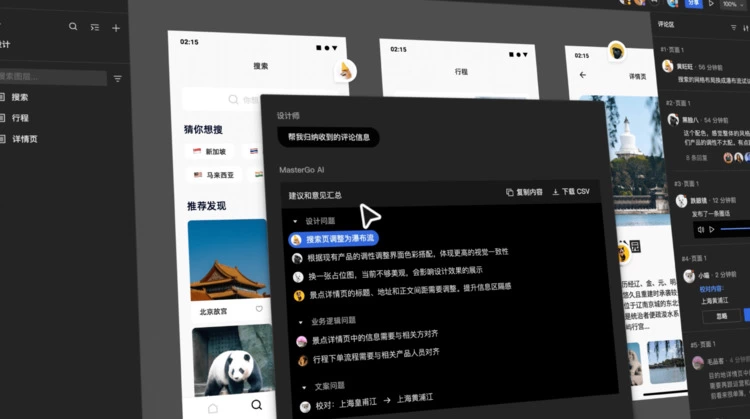Play the voice comment audio
Image resolution: width=750 pixels, height=419 pixels.
point(711,229)
